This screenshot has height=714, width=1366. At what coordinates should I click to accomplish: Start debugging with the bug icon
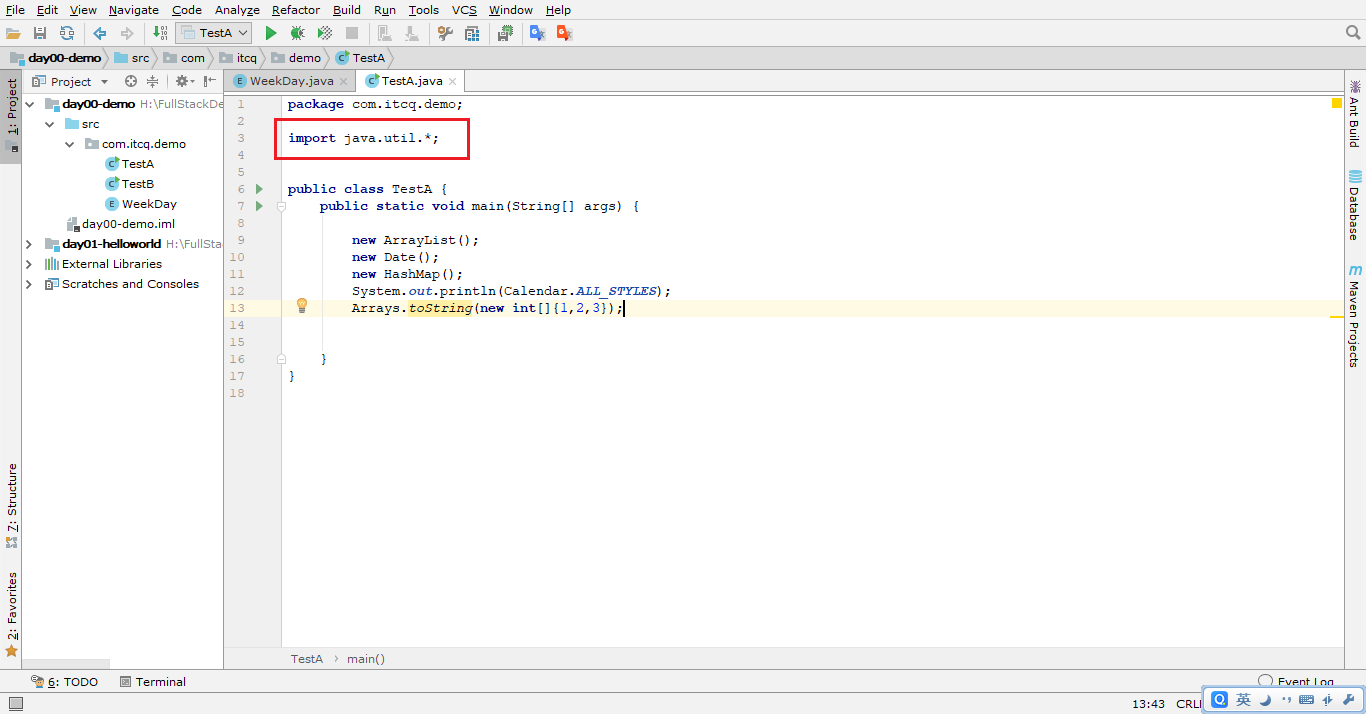pos(297,33)
